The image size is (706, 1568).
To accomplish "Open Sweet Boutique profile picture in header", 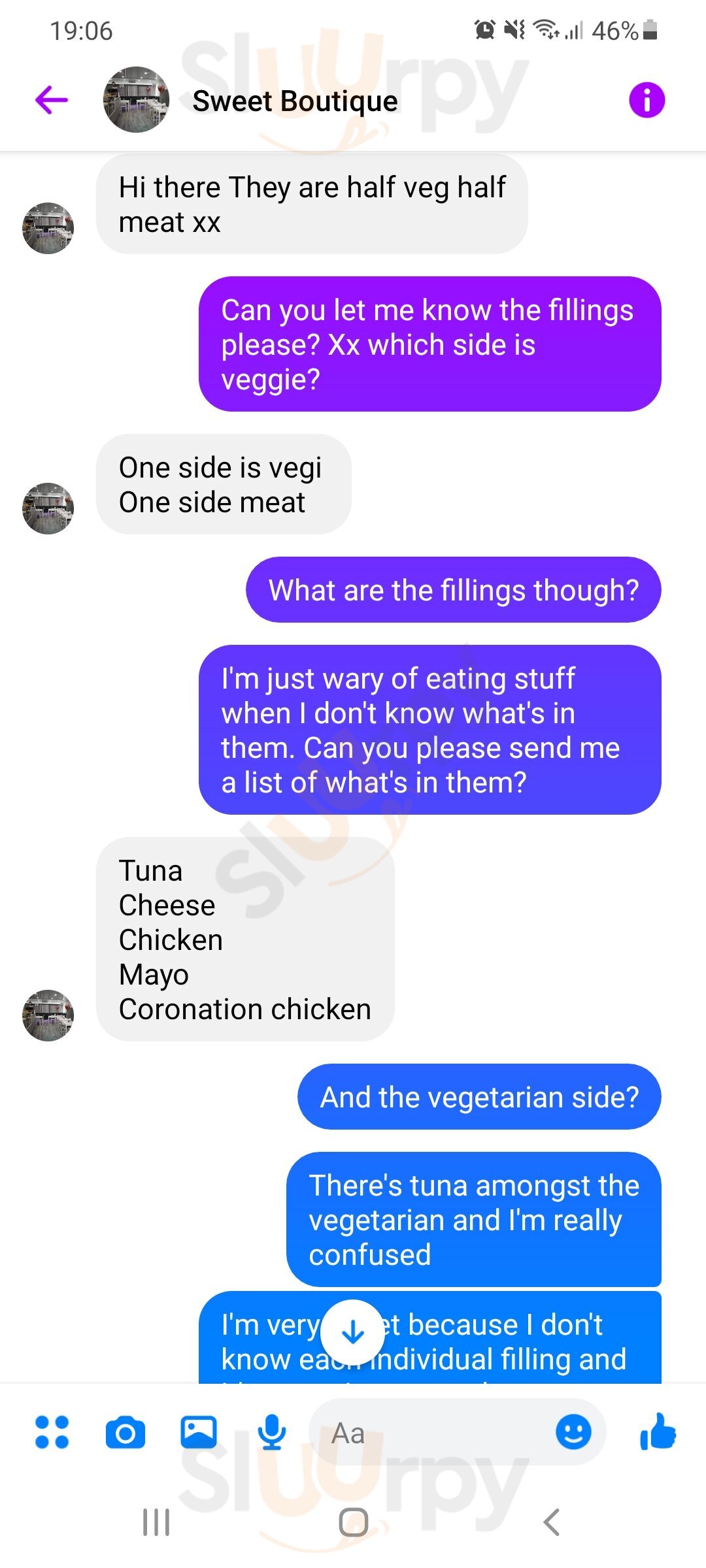I will (136, 100).
